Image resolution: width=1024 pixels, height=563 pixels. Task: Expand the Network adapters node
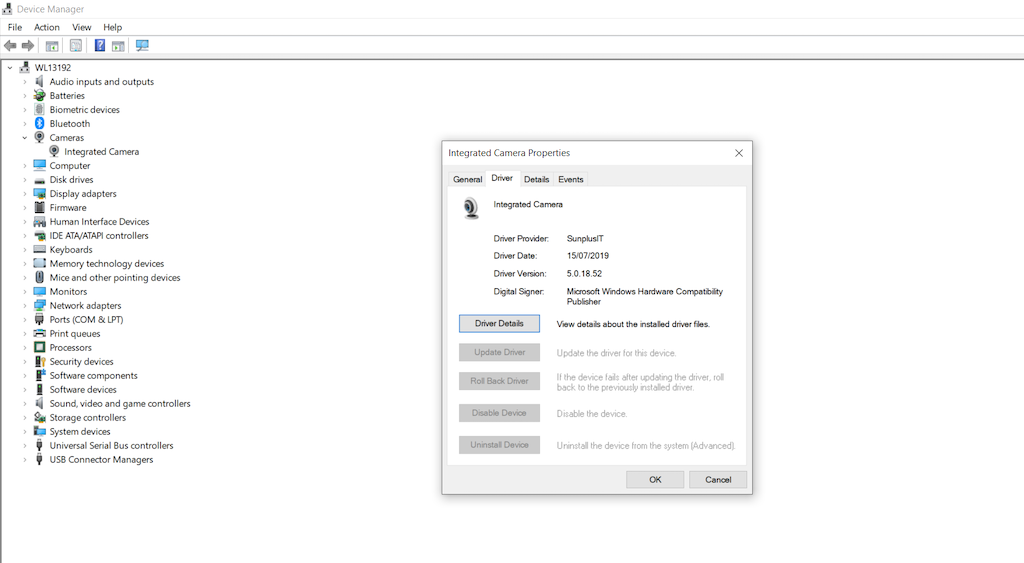click(25, 306)
